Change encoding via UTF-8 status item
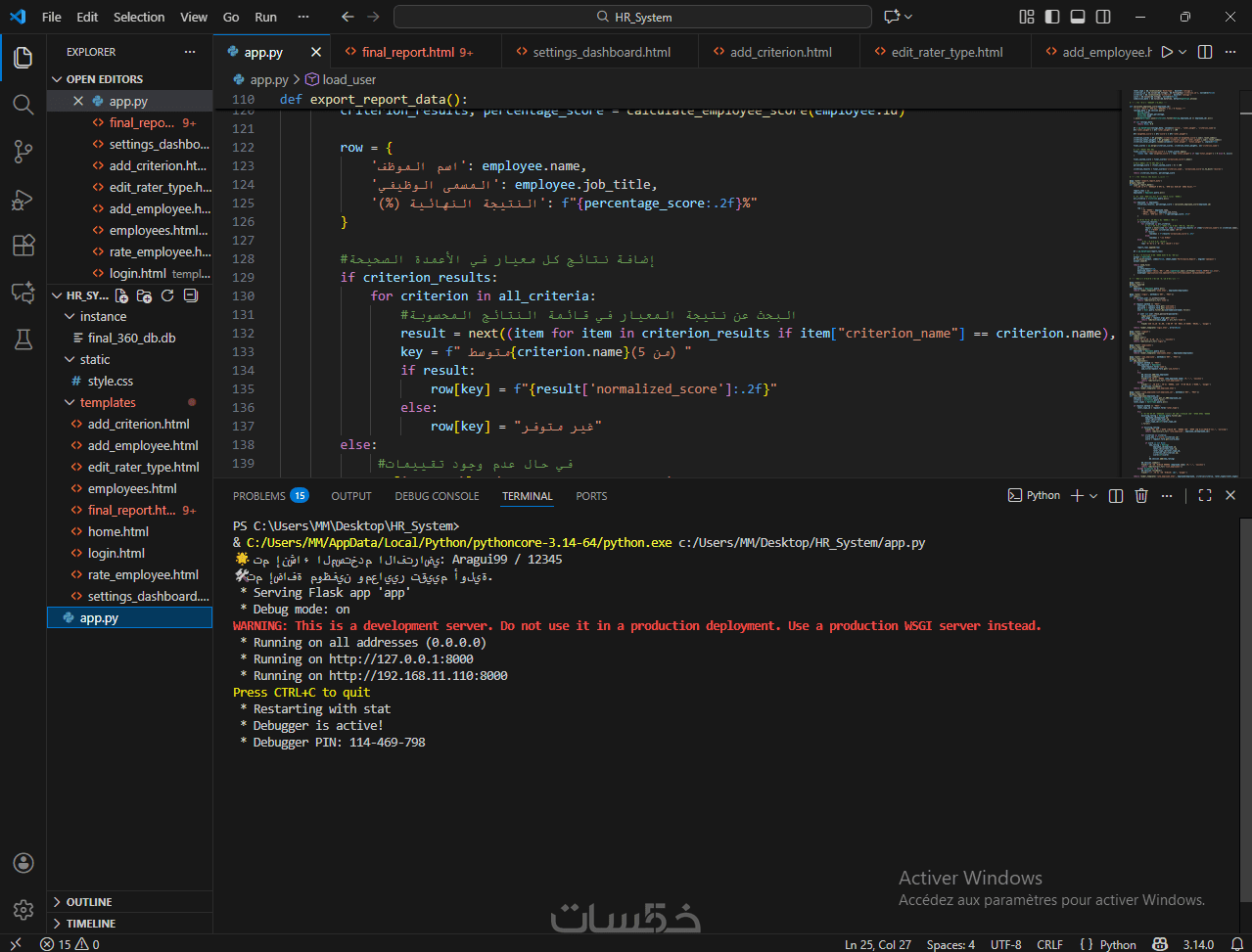This screenshot has width=1252, height=952. click(1005, 944)
